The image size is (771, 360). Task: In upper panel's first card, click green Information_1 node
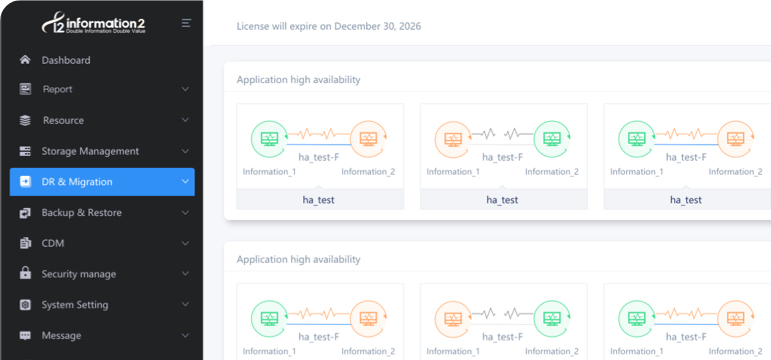coord(269,140)
